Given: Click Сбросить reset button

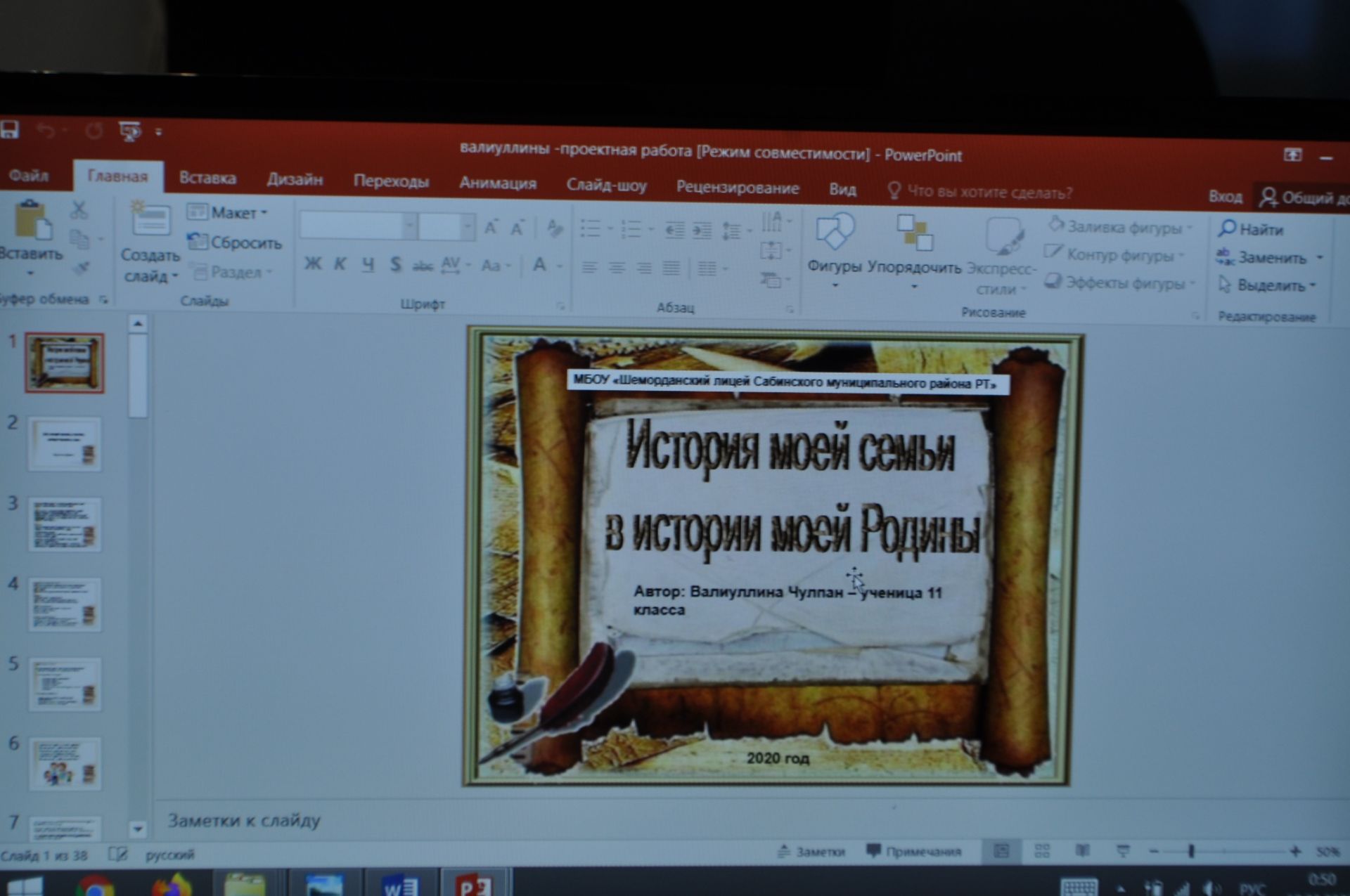Looking at the screenshot, I should tap(234, 242).
